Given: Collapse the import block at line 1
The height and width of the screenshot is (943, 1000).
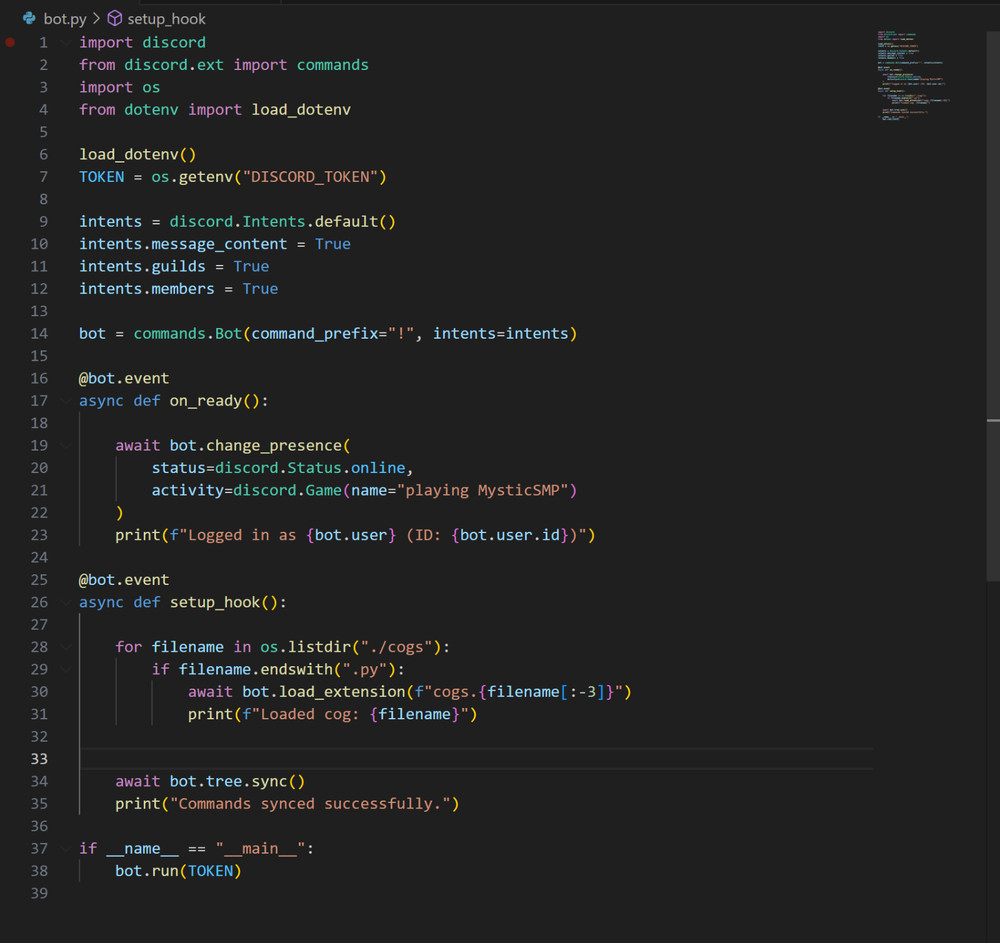Looking at the screenshot, I should coord(64,42).
